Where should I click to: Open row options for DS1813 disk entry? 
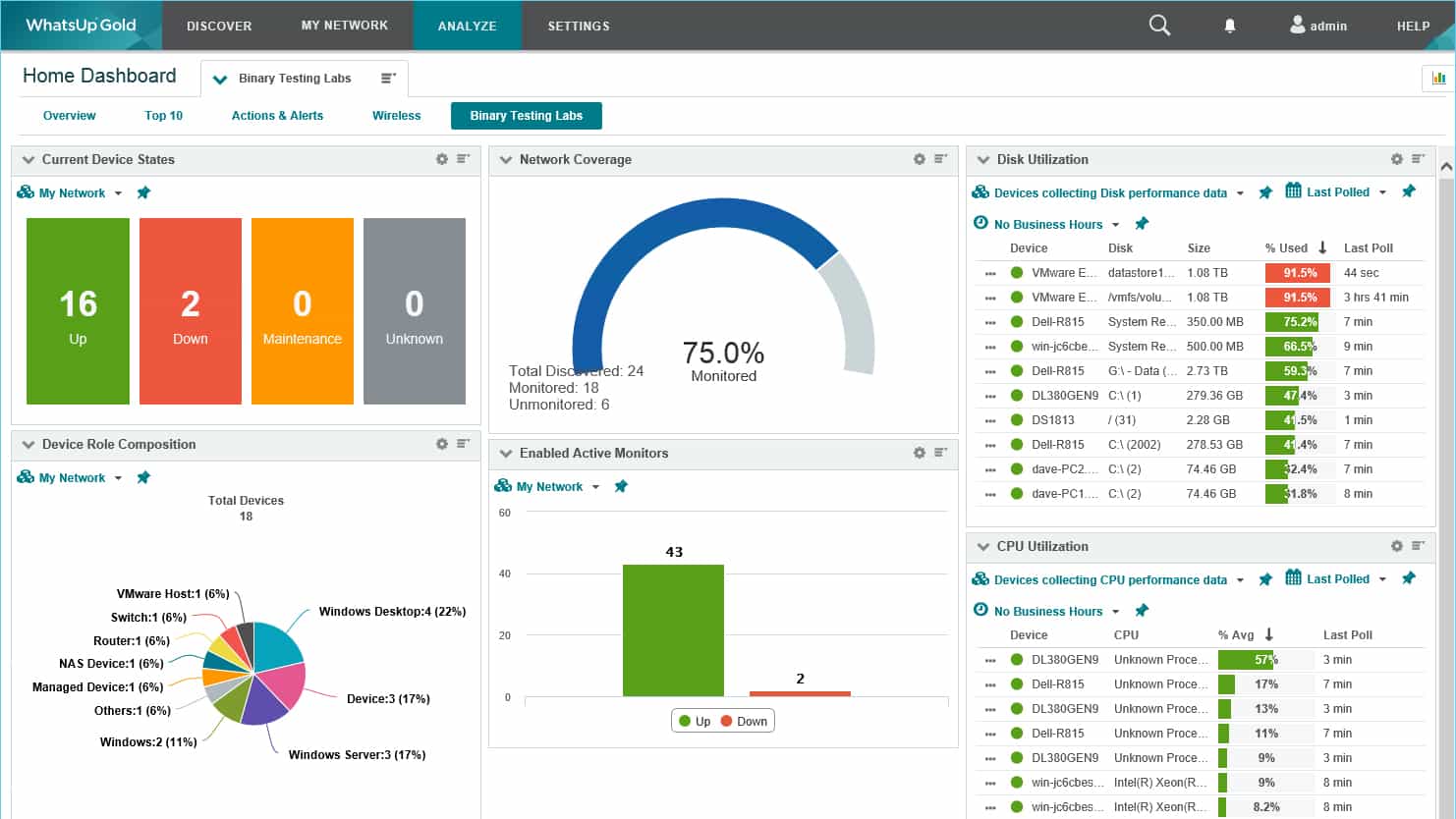coord(990,420)
